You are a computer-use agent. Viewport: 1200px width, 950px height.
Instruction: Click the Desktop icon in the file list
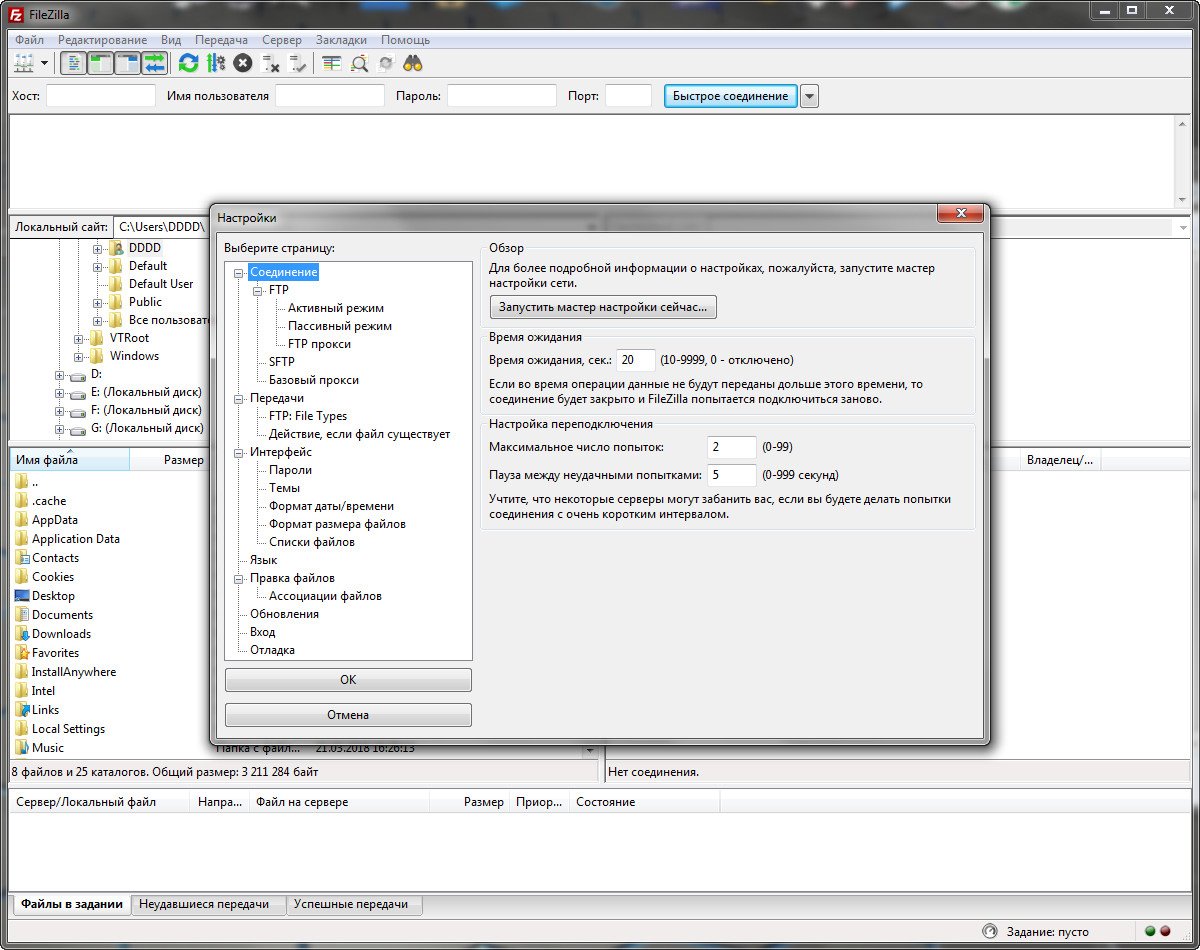click(x=22, y=596)
